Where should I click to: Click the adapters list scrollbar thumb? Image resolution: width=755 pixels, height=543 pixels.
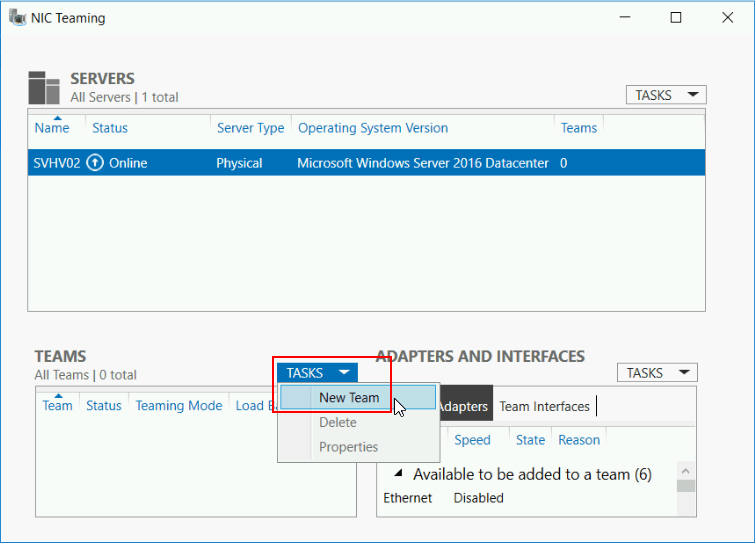click(686, 486)
